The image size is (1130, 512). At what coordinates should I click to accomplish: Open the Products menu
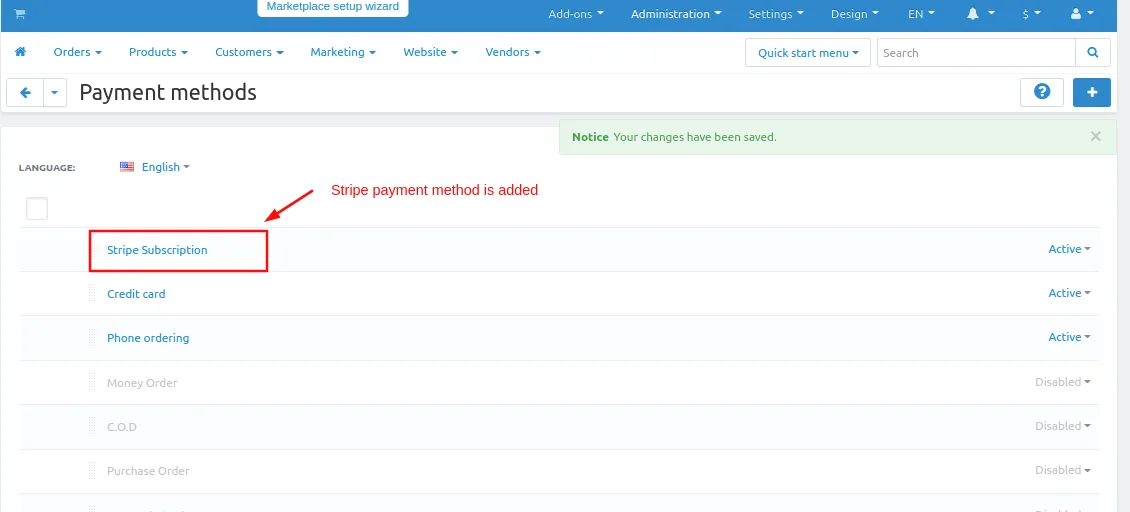tap(158, 52)
